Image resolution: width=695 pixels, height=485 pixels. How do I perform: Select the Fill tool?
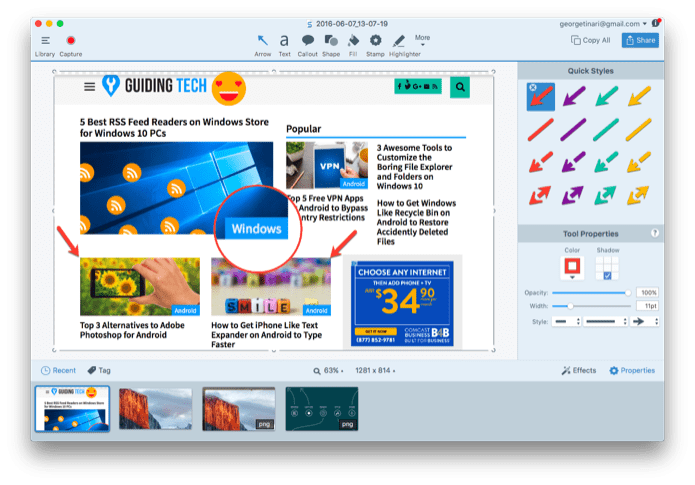tap(353, 46)
